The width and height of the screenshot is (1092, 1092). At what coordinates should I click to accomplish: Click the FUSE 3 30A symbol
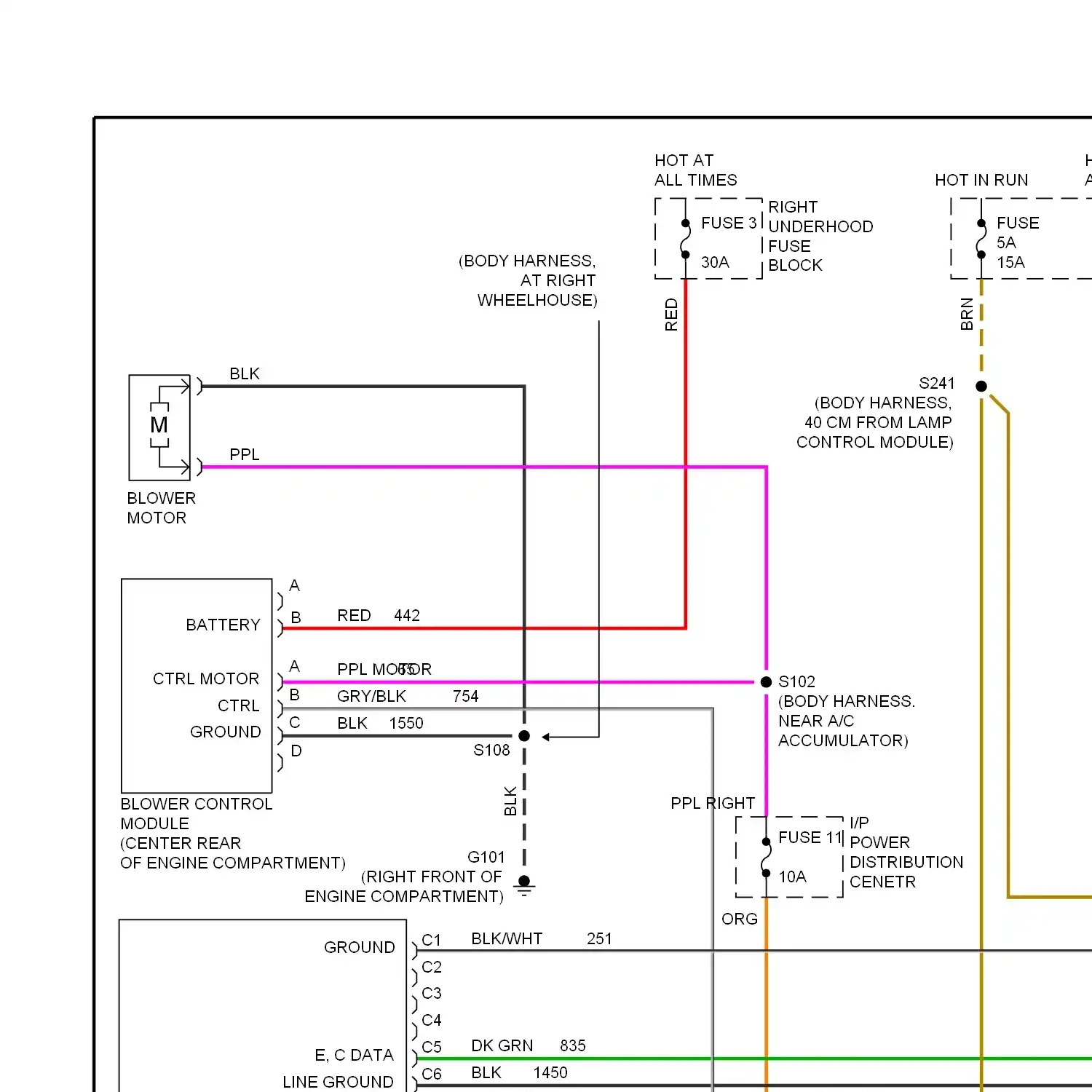[x=686, y=239]
